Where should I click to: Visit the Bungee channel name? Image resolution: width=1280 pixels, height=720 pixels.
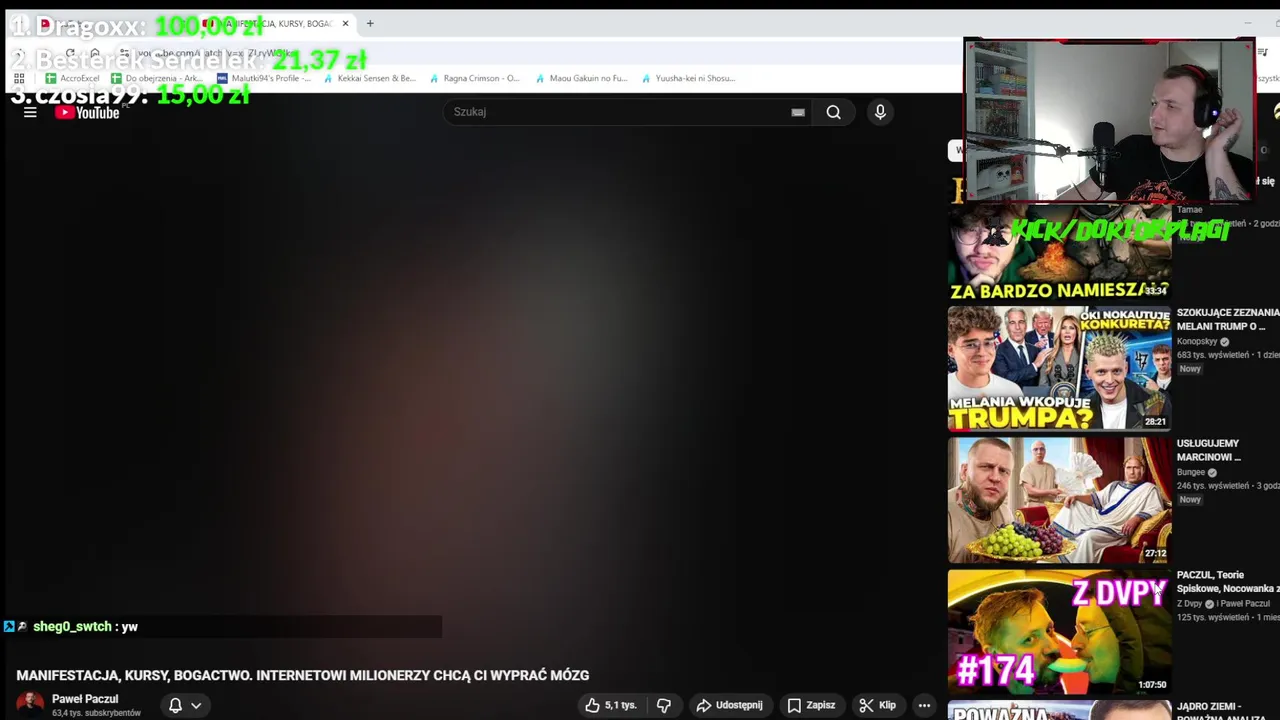1191,472
